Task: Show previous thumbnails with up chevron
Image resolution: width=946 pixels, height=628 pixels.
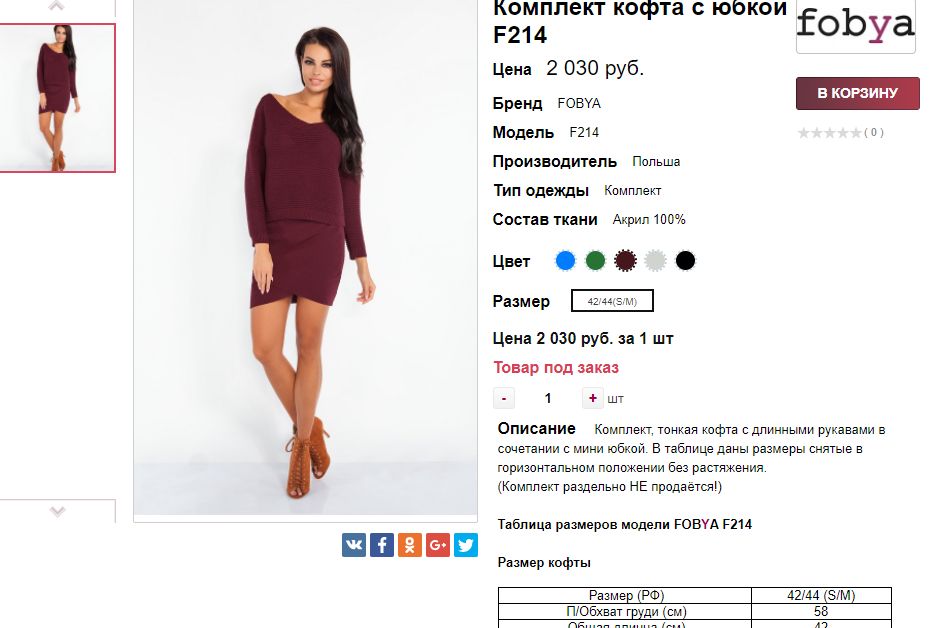Action: (x=57, y=7)
